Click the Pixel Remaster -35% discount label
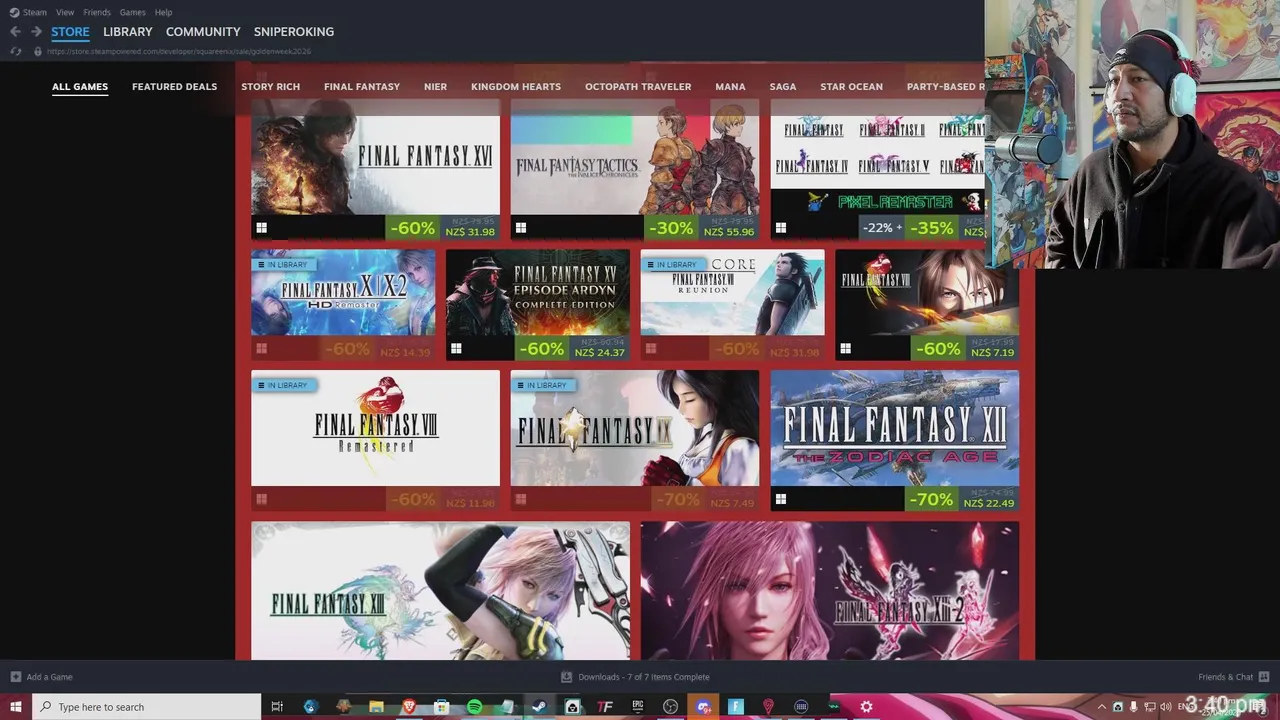The image size is (1280, 720). (x=931, y=228)
